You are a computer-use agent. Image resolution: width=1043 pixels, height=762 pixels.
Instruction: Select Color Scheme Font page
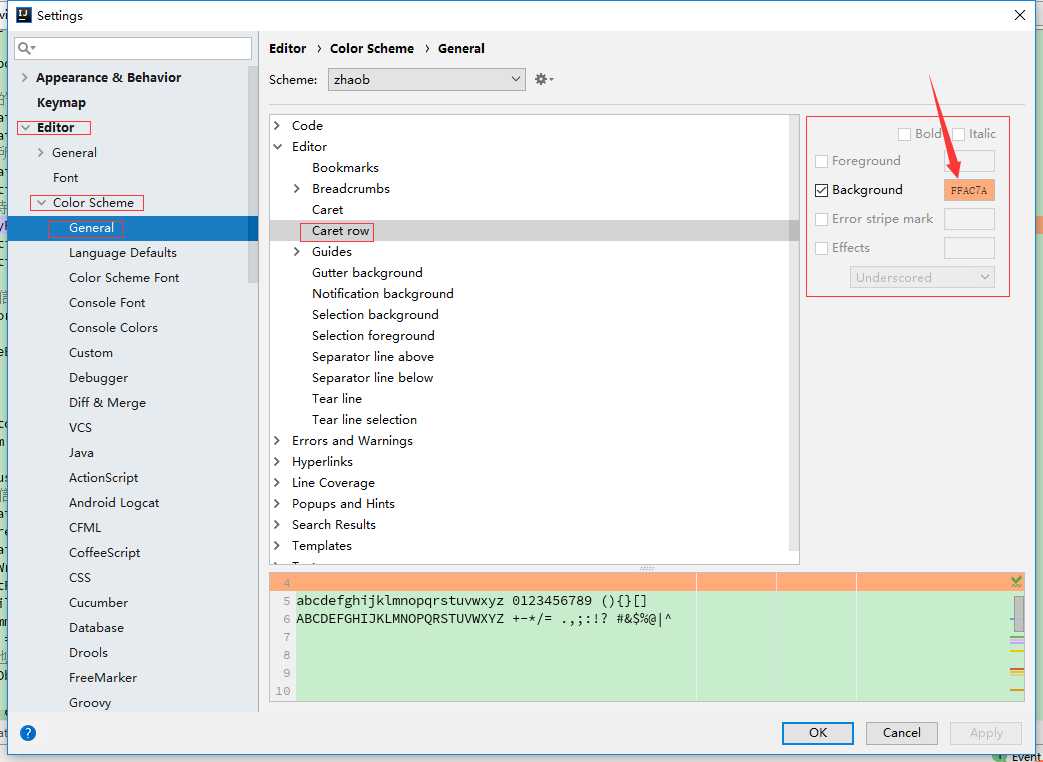(x=124, y=277)
